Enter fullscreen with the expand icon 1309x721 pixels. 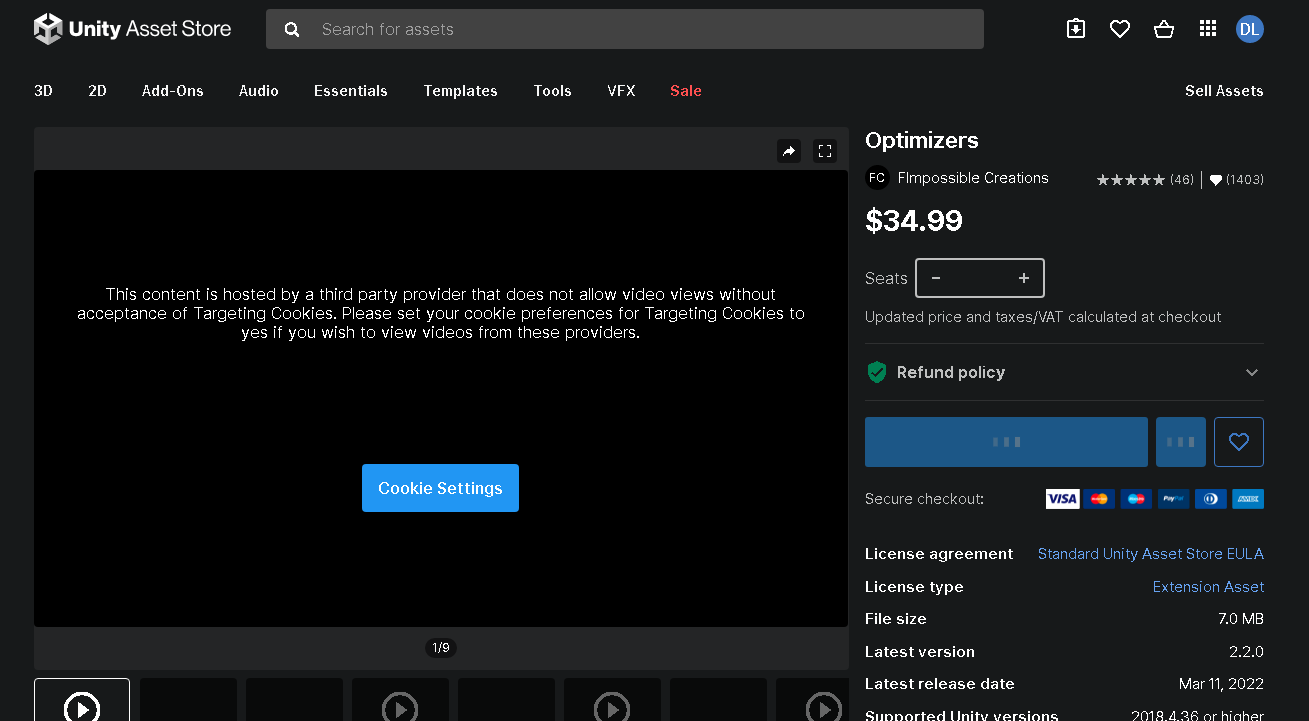[825, 151]
